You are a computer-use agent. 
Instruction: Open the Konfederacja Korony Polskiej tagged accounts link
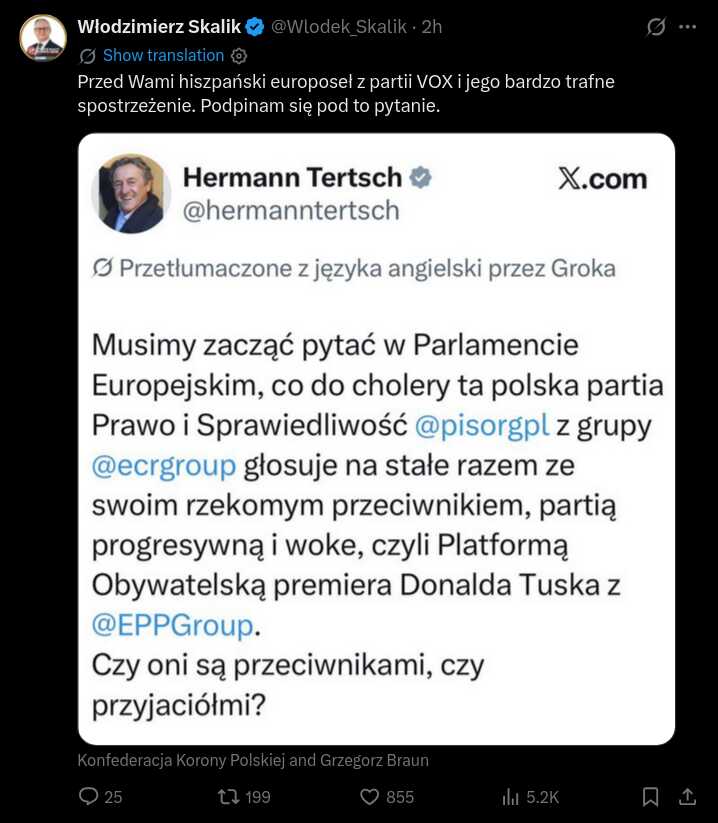tap(253, 760)
